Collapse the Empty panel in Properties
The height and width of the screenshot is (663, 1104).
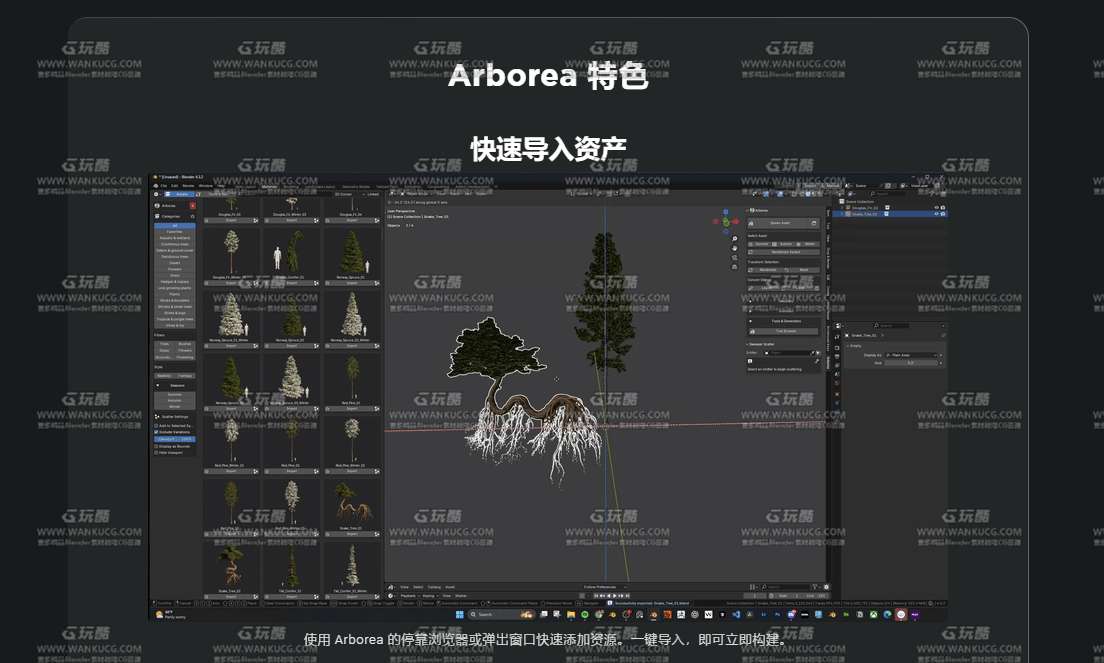point(848,346)
